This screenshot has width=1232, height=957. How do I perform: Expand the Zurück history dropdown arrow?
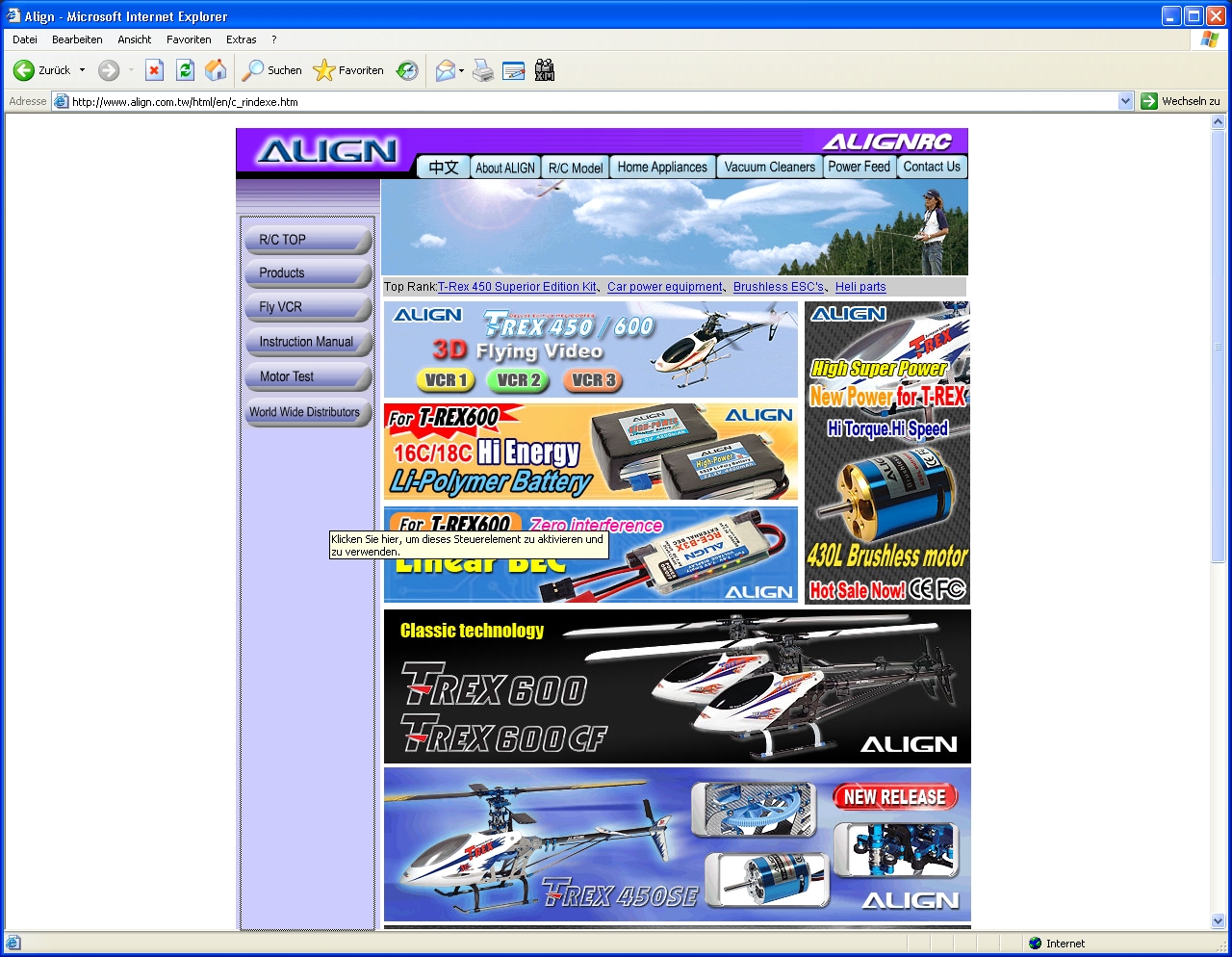click(83, 70)
